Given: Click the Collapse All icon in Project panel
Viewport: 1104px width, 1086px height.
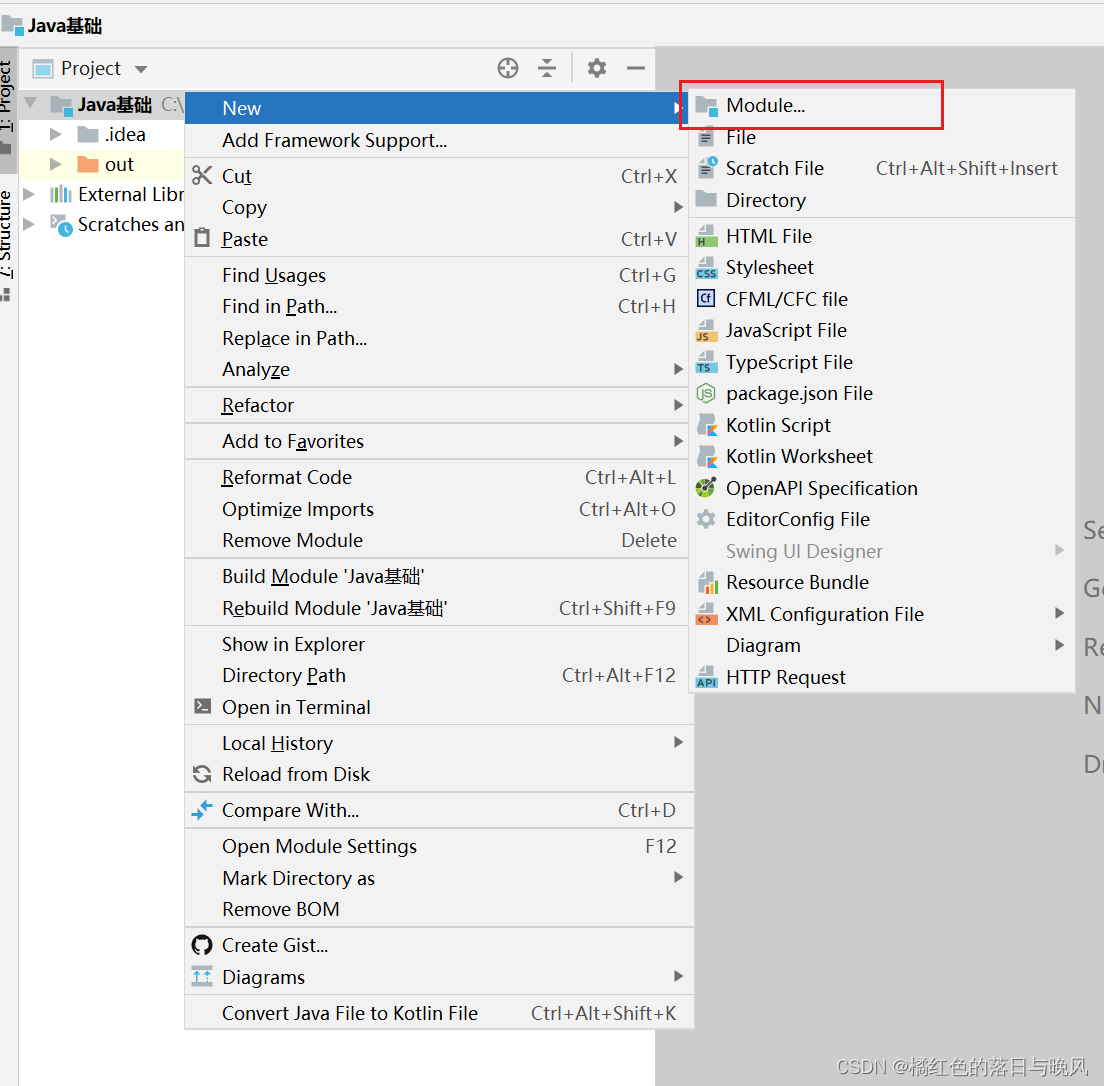Looking at the screenshot, I should [x=546, y=68].
